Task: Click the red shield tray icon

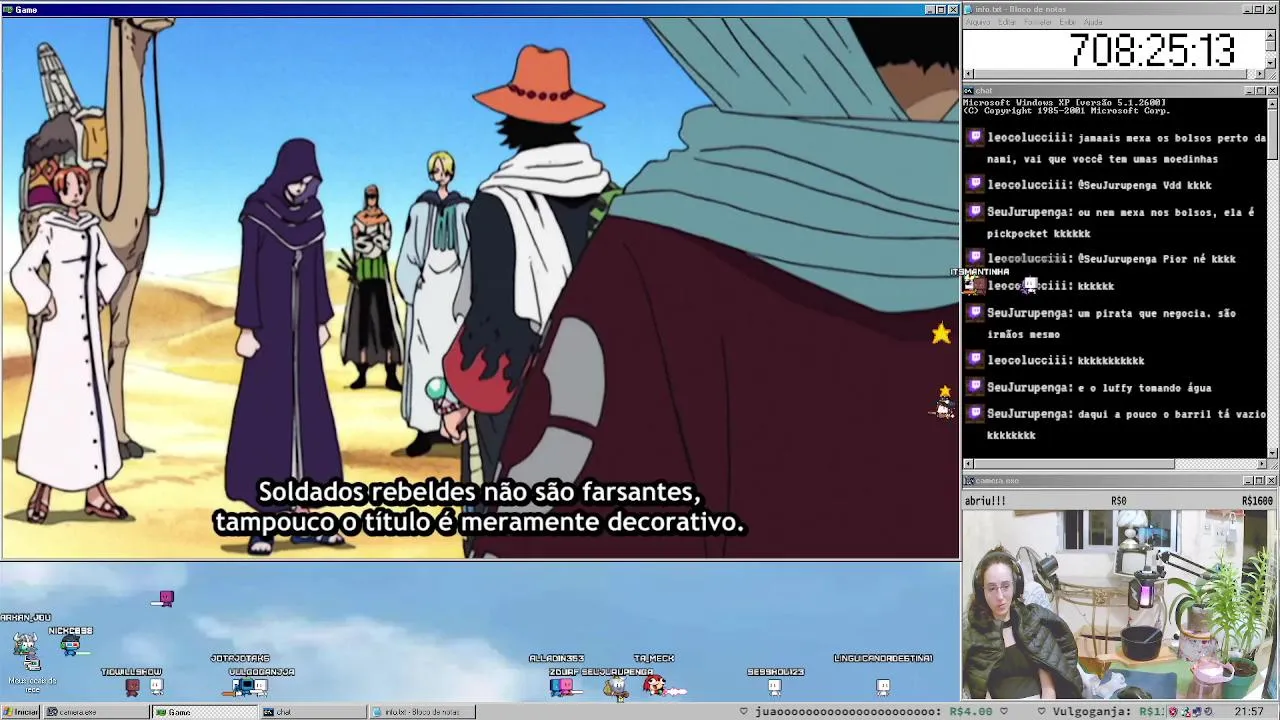Action: coord(1174,712)
